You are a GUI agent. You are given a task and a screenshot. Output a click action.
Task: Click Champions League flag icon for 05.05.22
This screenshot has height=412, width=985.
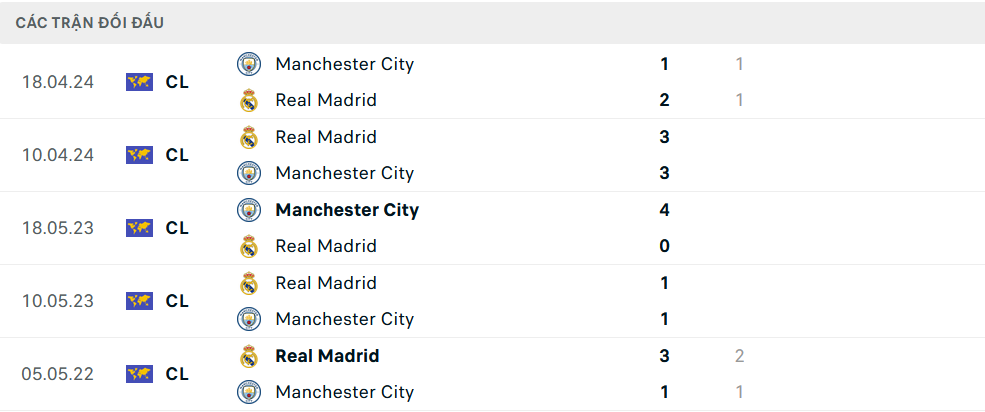pos(139,374)
